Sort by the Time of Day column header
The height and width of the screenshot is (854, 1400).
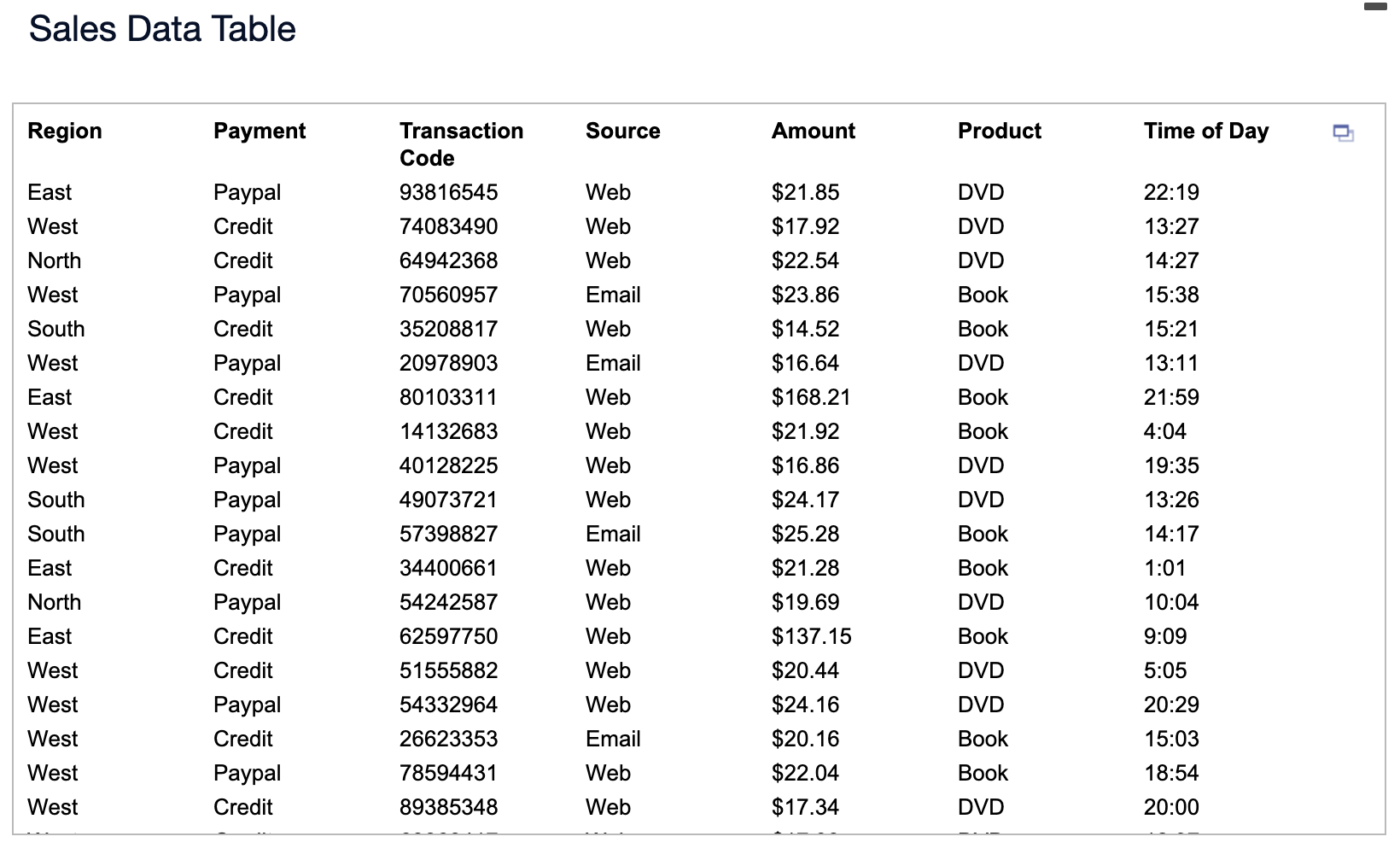tap(1205, 131)
